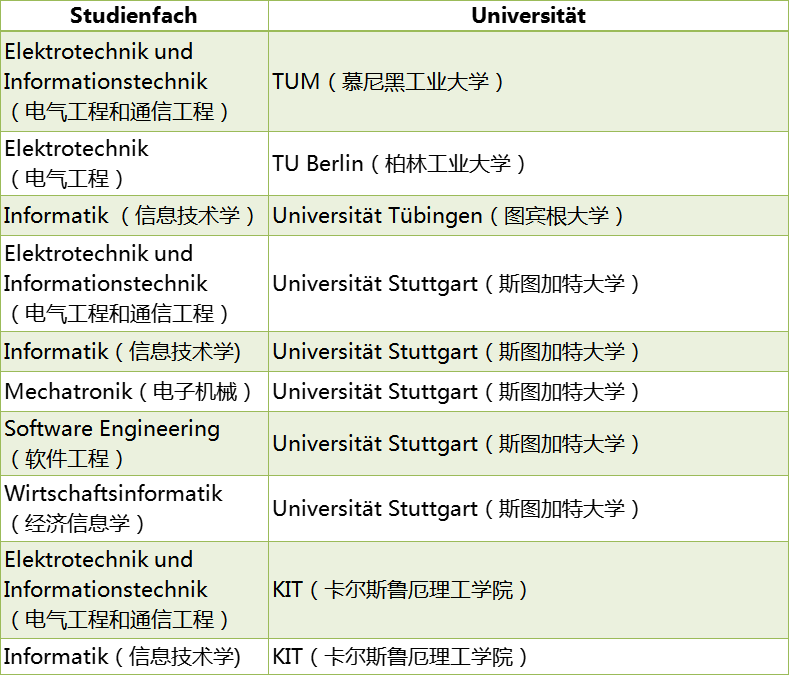
Task: Select Elektrotechnik und Informationstechnik cell in Stuttgart row
Action: tap(134, 283)
